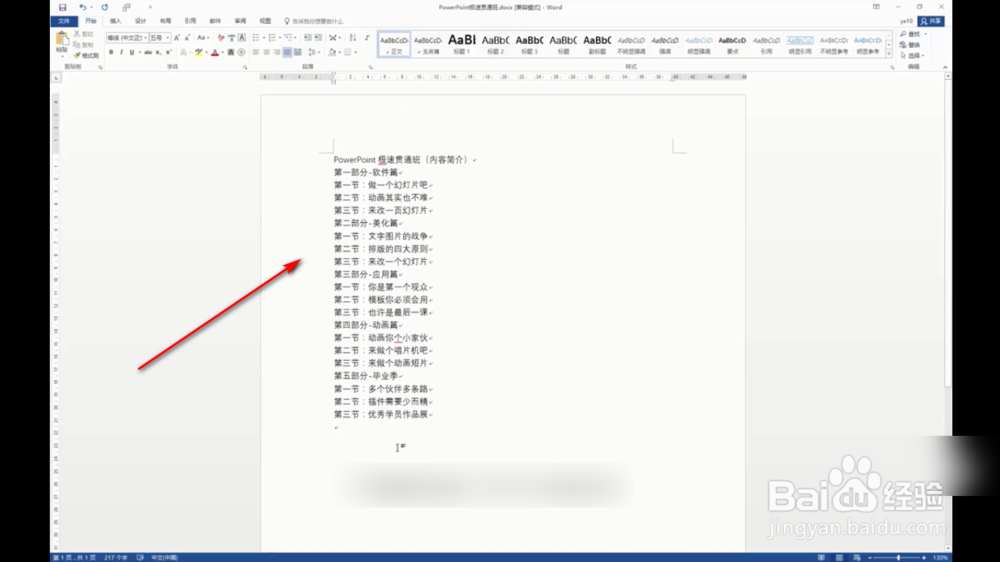Screen dimensions: 1000x562
Task: Switch to the Design (设计) tab
Action: click(x=140, y=21)
